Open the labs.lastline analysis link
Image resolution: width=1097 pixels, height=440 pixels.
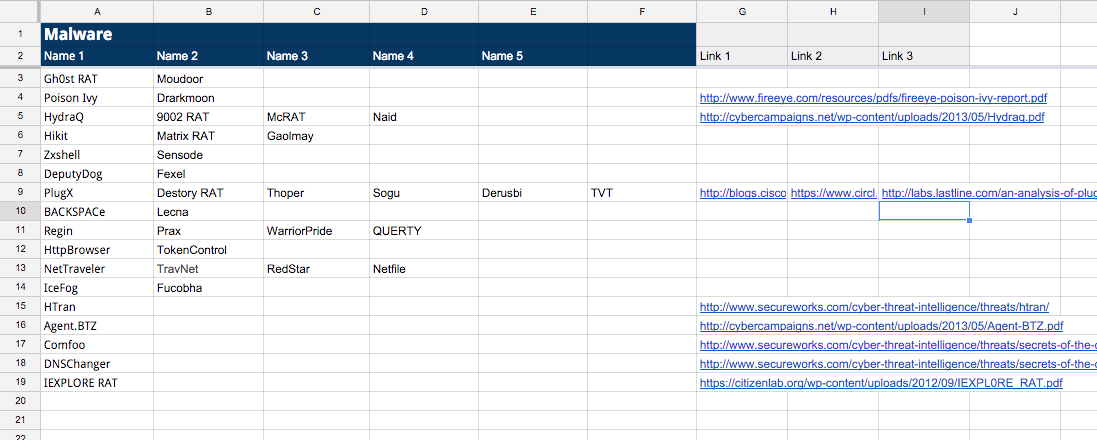pos(989,193)
